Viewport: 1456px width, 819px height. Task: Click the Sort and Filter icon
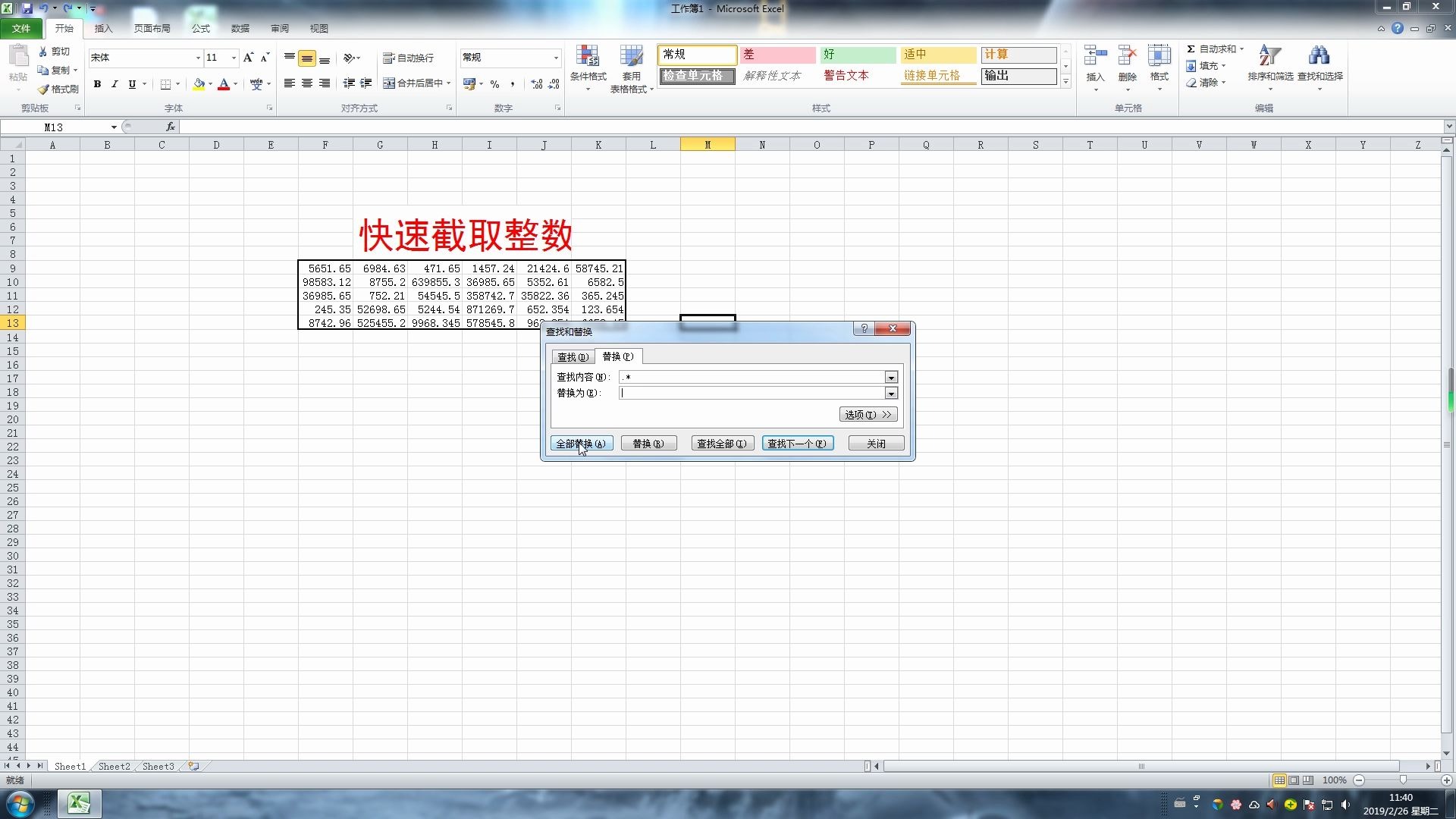tap(1269, 56)
